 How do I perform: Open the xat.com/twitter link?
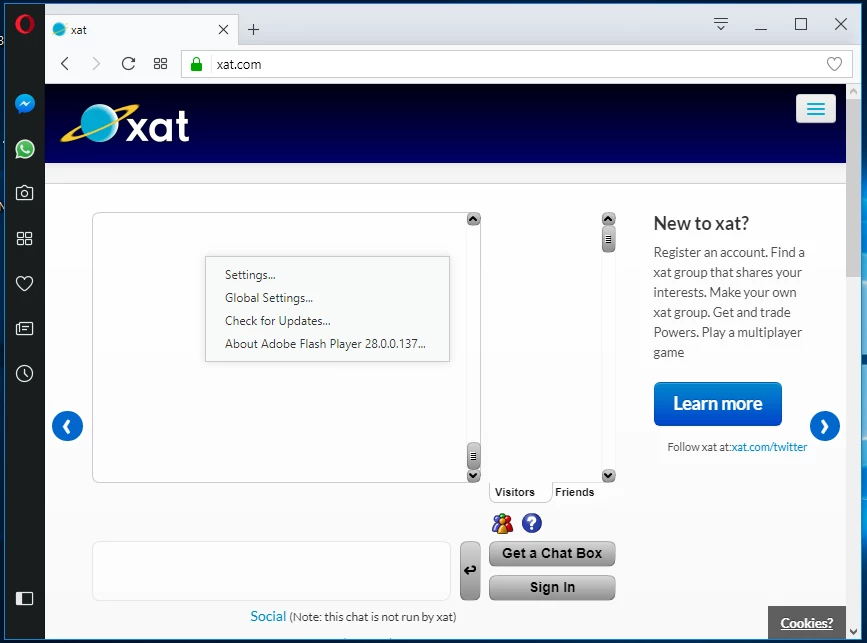coord(769,447)
